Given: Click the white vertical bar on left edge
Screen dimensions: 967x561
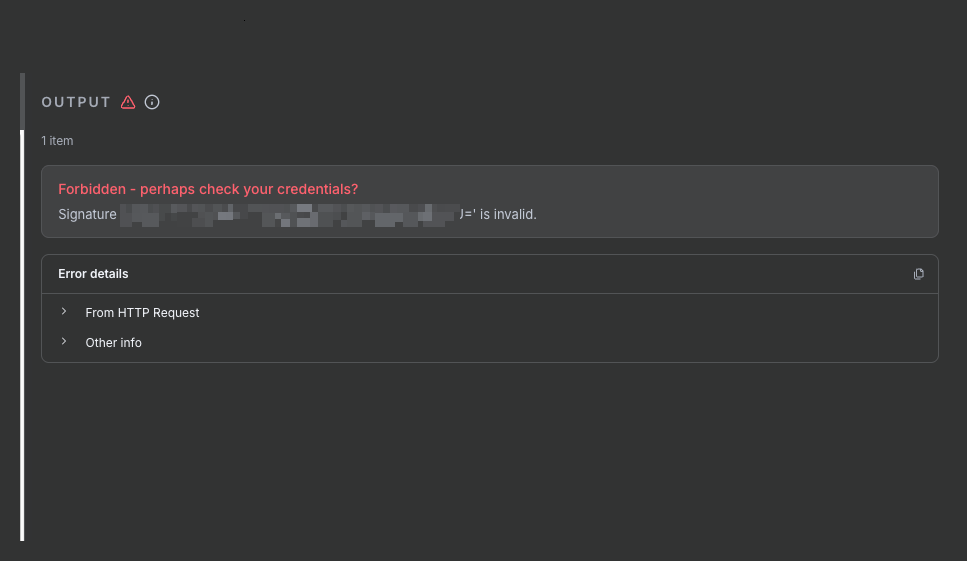Looking at the screenshot, I should [22, 335].
